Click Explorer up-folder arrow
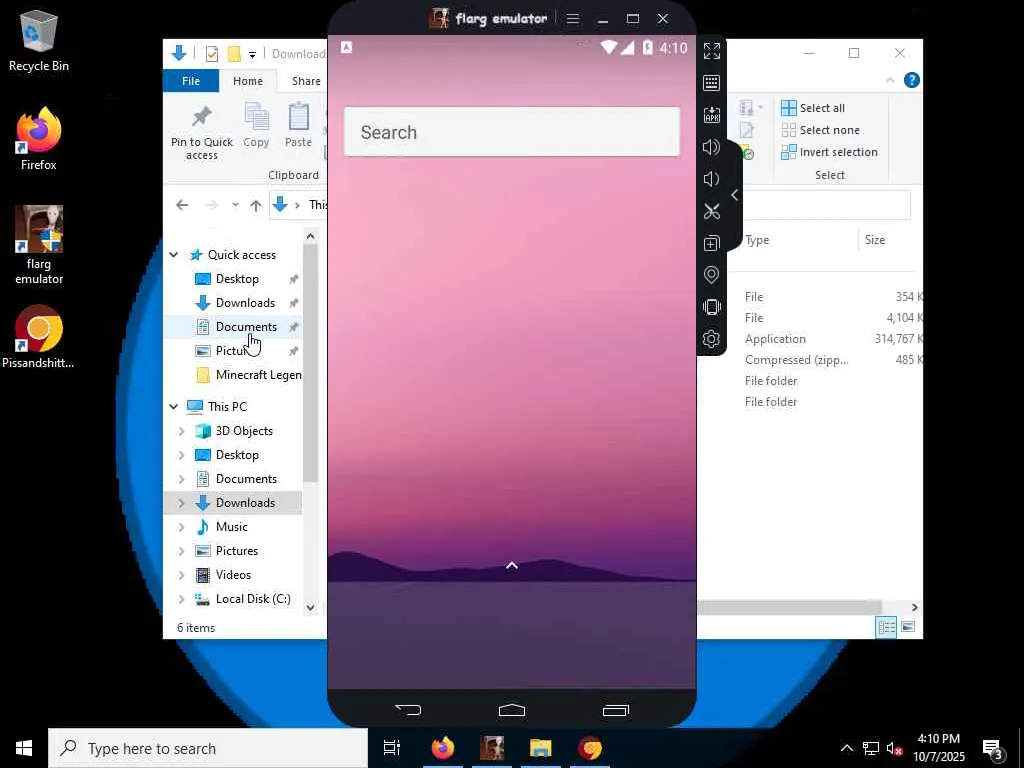The height and width of the screenshot is (768, 1024). [256, 205]
